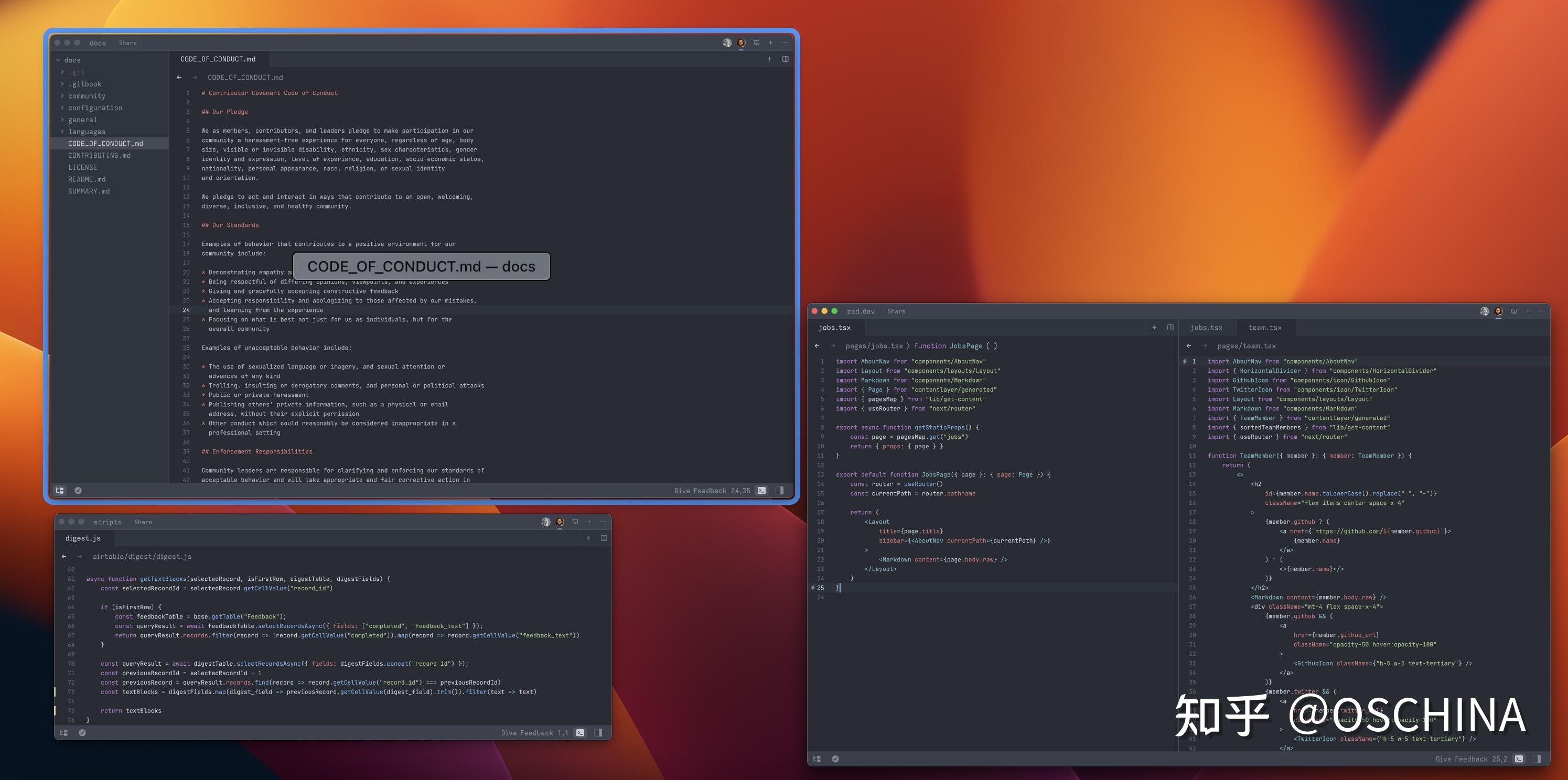Open ellipsis menu in zed.dev window titlebar
Viewport: 1568px width, 780px height.
1542,311
